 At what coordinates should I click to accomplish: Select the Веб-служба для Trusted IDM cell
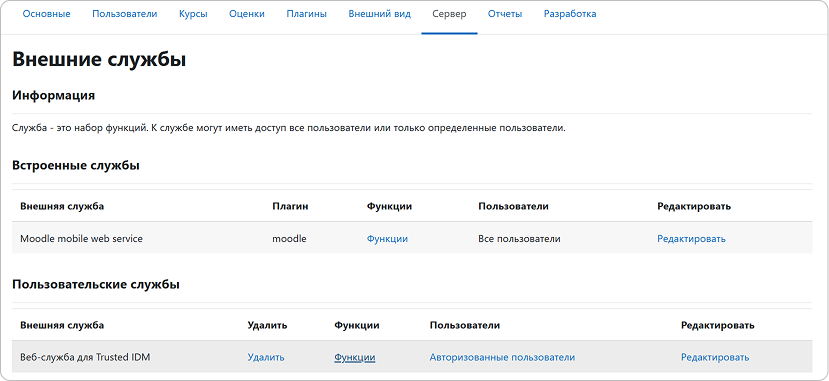85,358
